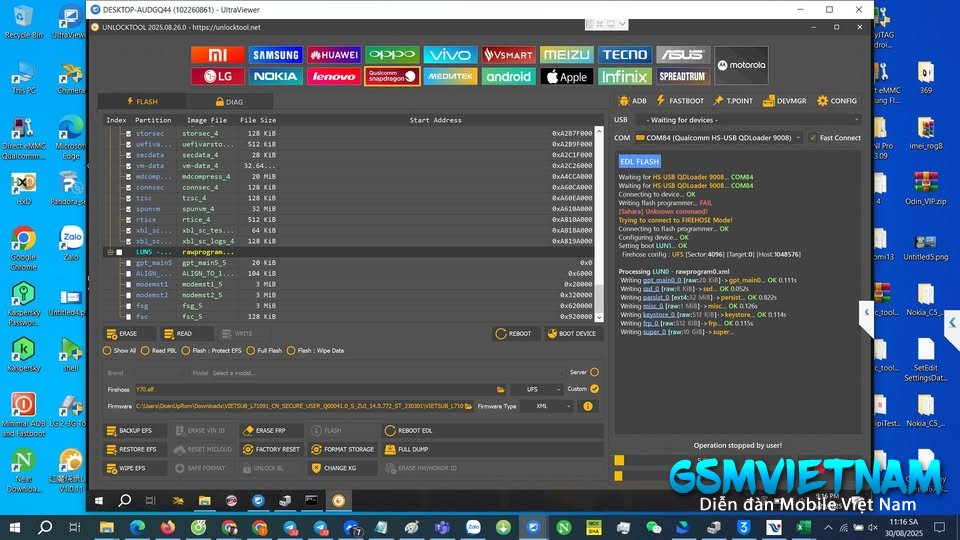Open the COM84 port dropdown
The image size is (960, 540).
718,138
